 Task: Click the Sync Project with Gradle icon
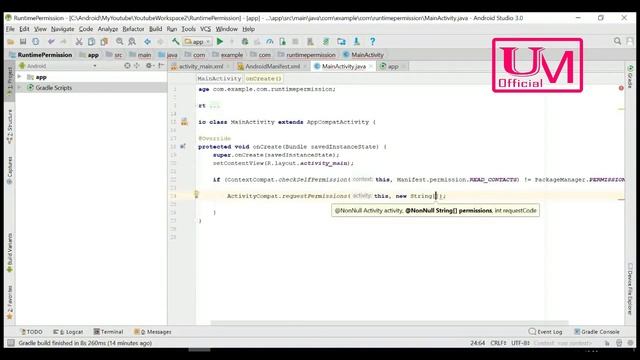point(326,42)
